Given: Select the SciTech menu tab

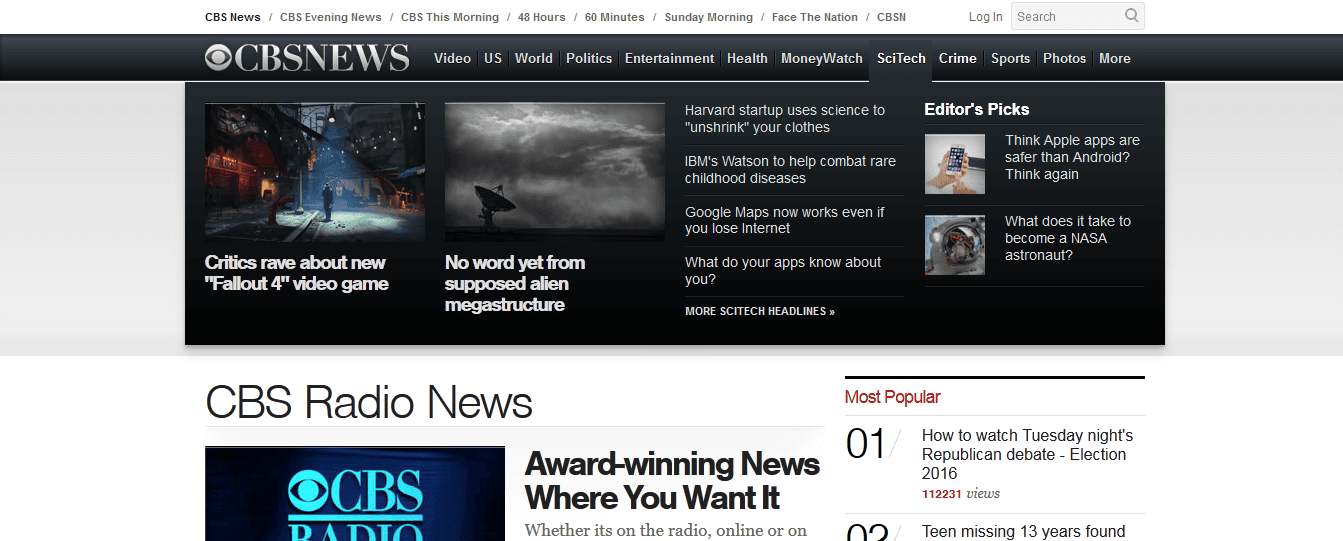Looking at the screenshot, I should point(901,58).
